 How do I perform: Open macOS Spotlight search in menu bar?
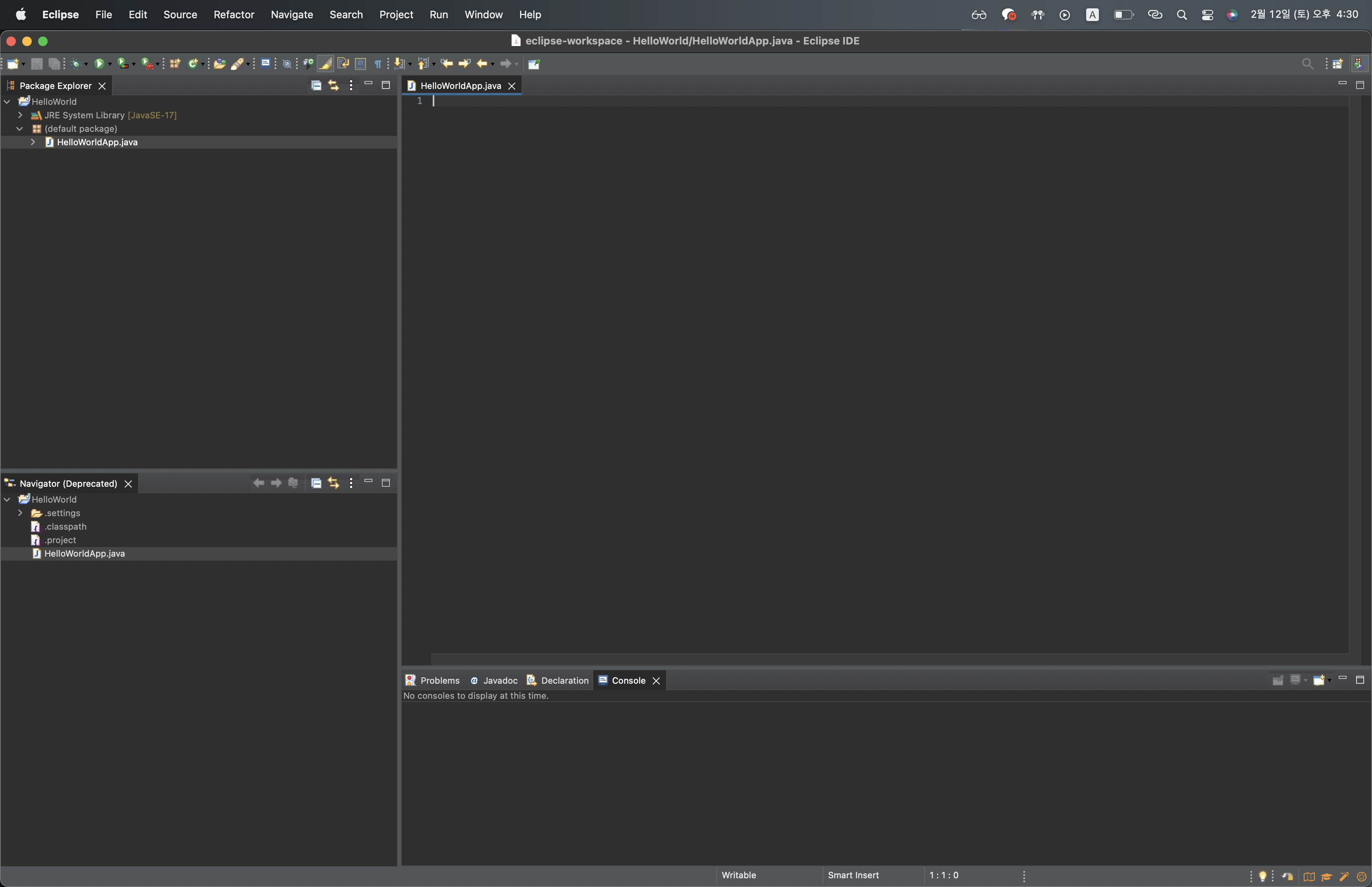tap(1181, 14)
